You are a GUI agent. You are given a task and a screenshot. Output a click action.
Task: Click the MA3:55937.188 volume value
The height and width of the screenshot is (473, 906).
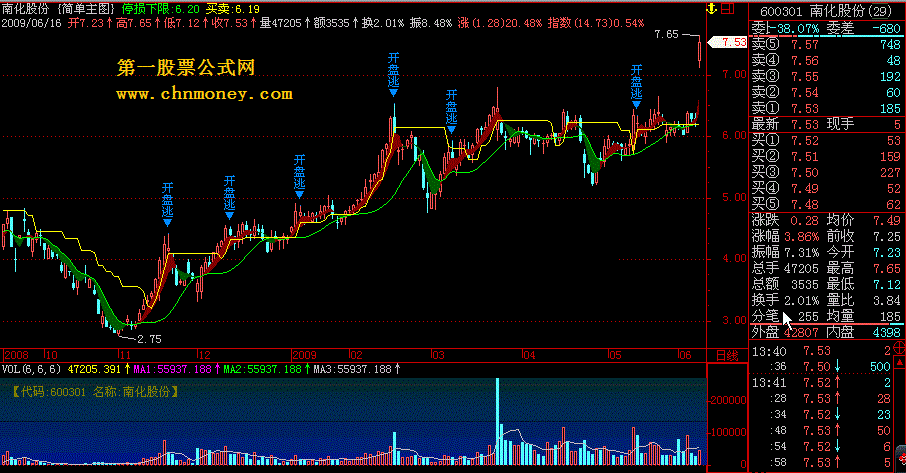[352, 369]
